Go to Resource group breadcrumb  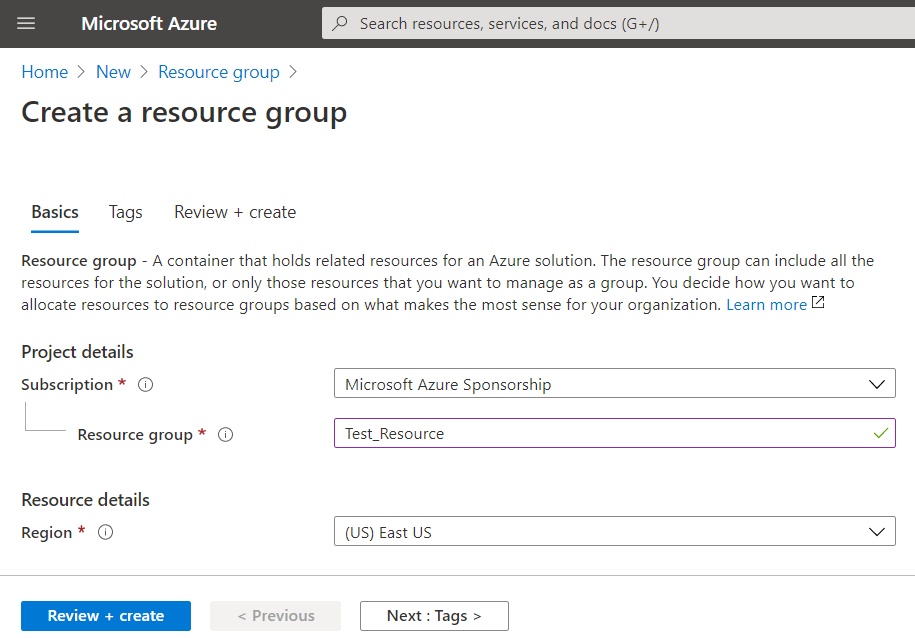tap(219, 72)
